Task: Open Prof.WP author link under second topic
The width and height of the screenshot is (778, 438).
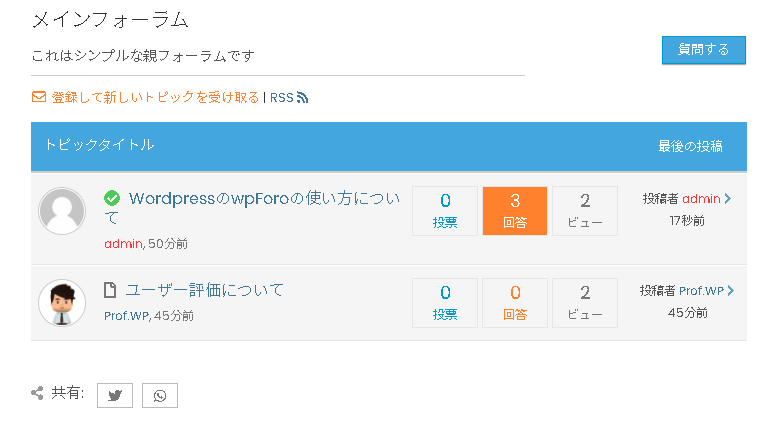Action: [x=127, y=315]
